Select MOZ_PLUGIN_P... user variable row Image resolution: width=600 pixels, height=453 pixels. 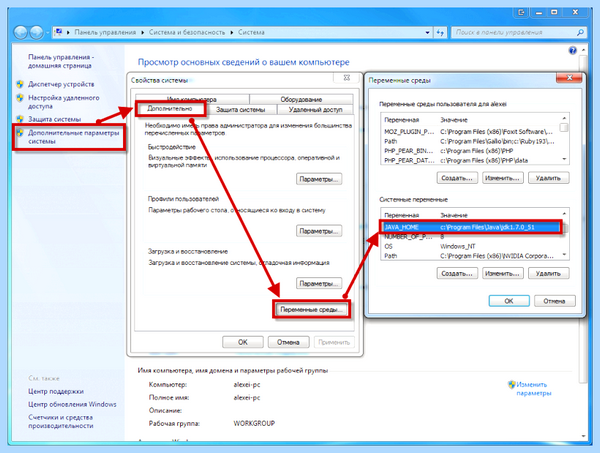click(x=471, y=132)
